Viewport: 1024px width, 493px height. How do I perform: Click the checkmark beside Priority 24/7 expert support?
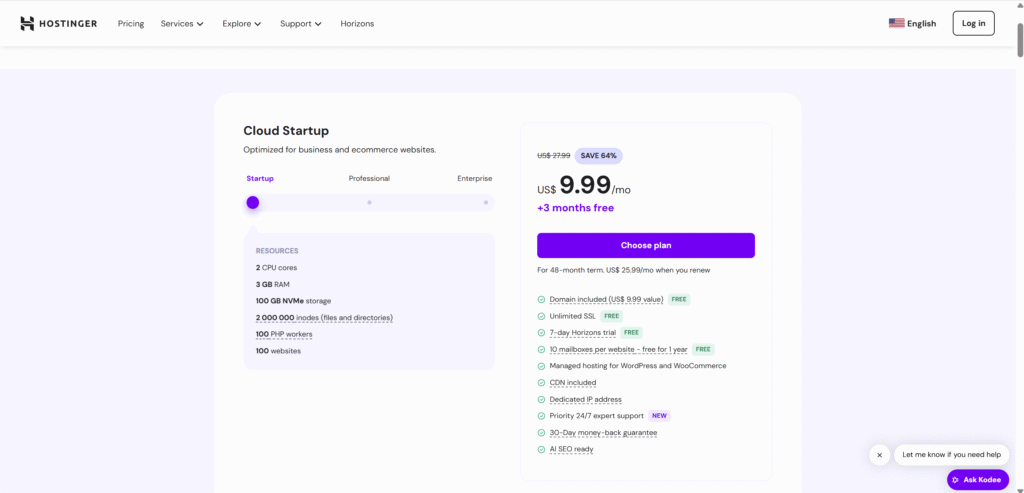pos(541,416)
